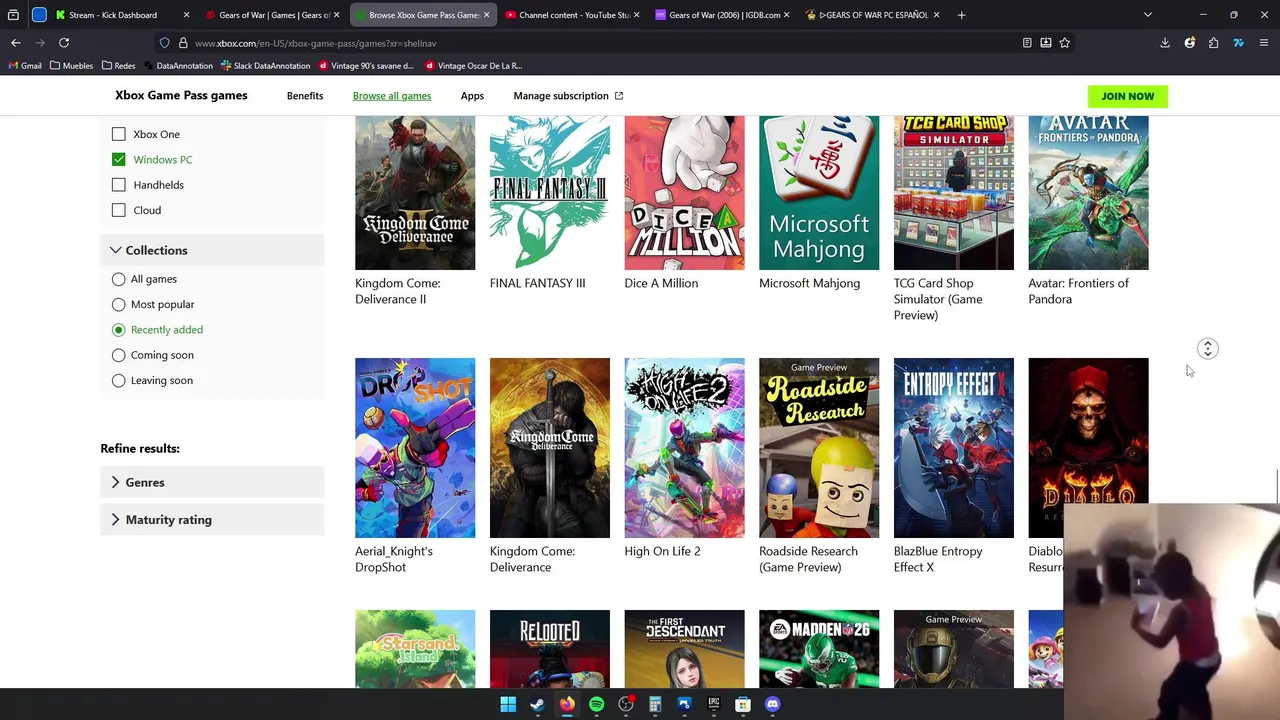Open the Manage subscription link

coord(568,96)
